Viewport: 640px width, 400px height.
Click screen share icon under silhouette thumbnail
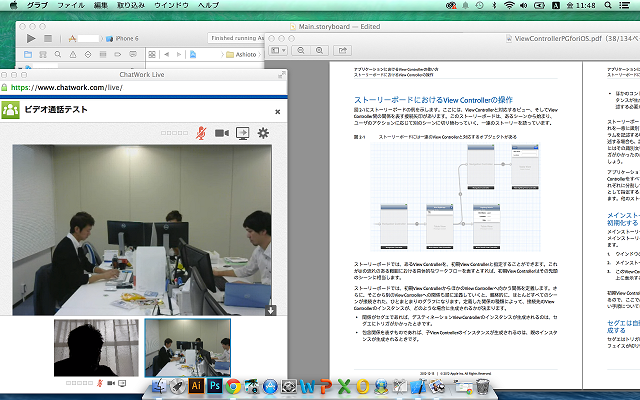[x=122, y=383]
